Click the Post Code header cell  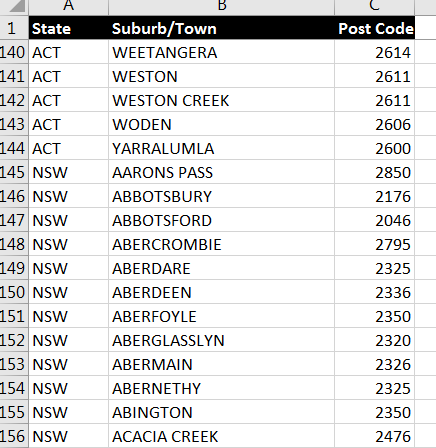375,28
